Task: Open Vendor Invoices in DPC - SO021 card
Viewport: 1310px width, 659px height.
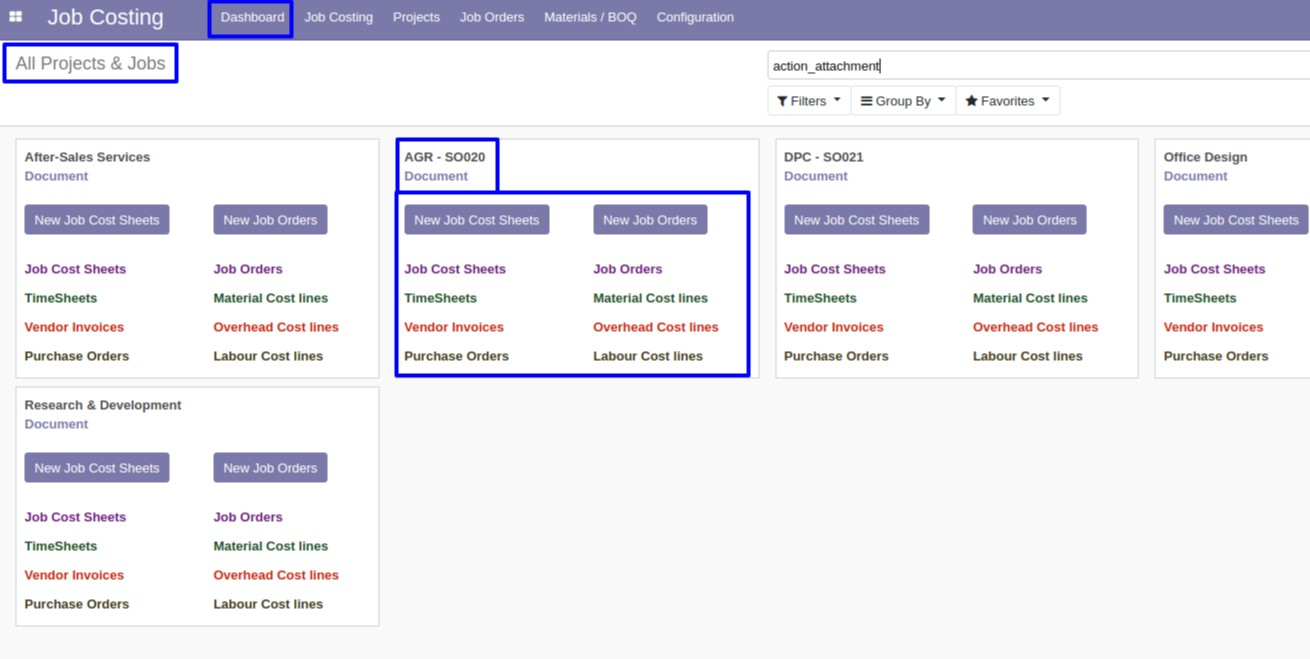Action: [x=834, y=327]
